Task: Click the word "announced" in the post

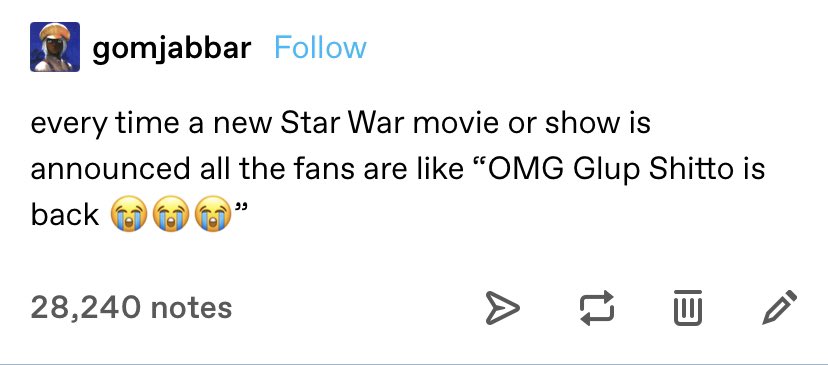Action: (110, 170)
